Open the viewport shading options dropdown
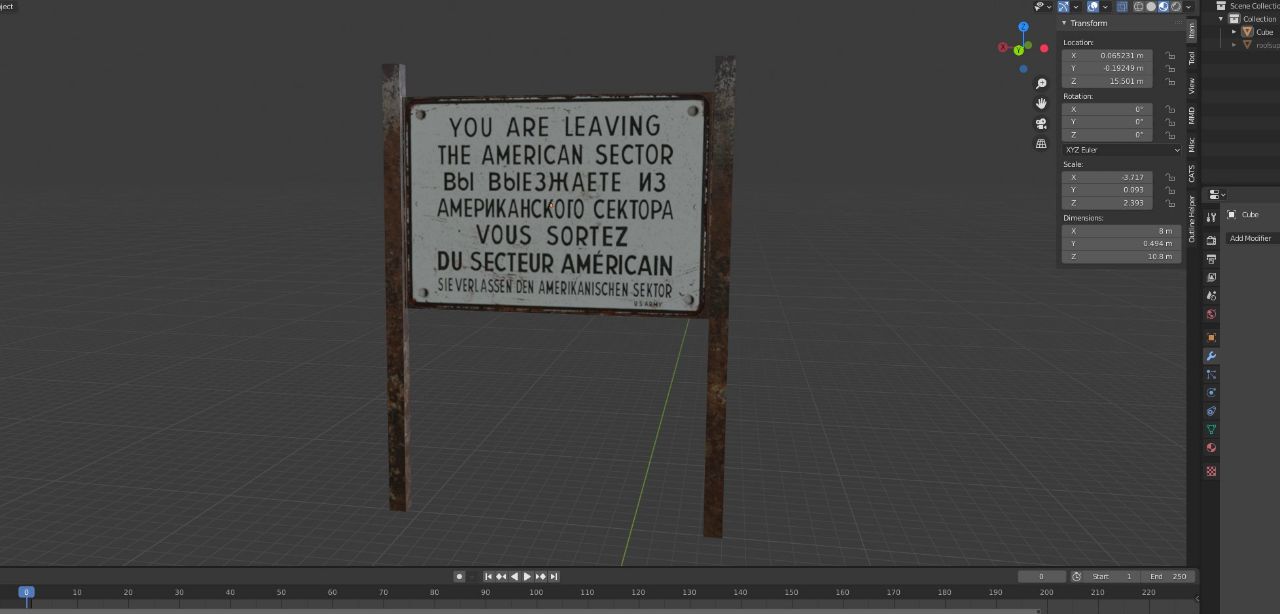 pyautogui.click(x=1188, y=6)
